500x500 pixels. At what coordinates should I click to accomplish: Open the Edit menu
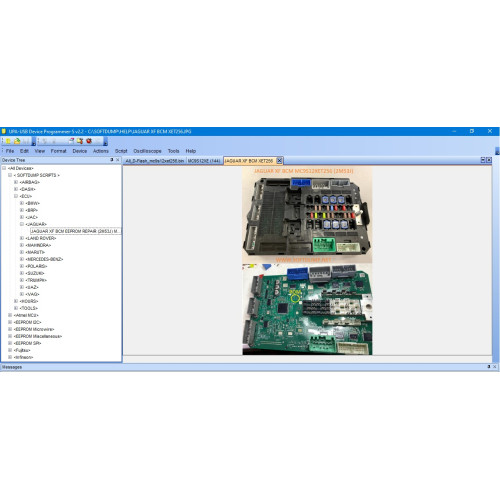pos(24,151)
